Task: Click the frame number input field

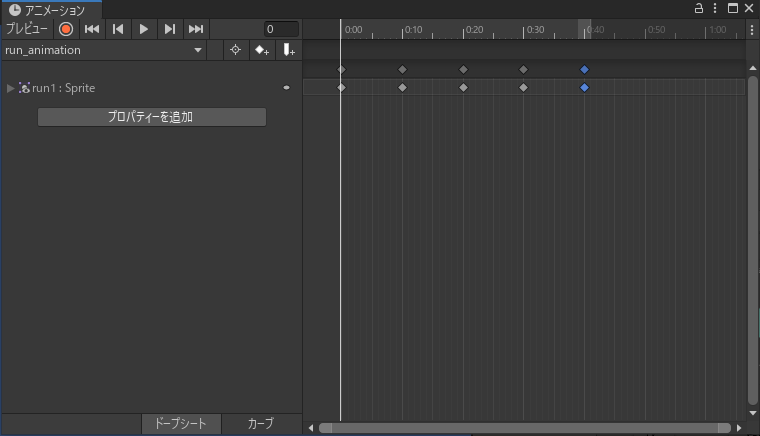Action: (281, 29)
